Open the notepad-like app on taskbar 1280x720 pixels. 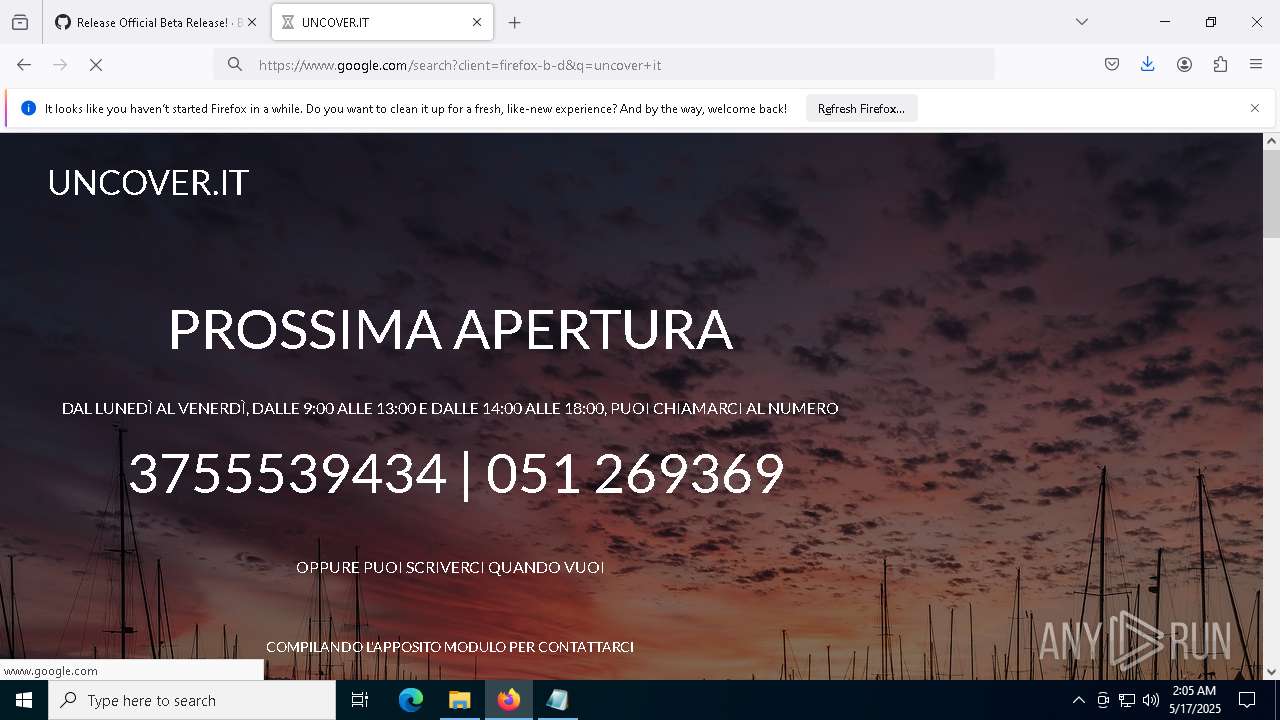(557, 700)
